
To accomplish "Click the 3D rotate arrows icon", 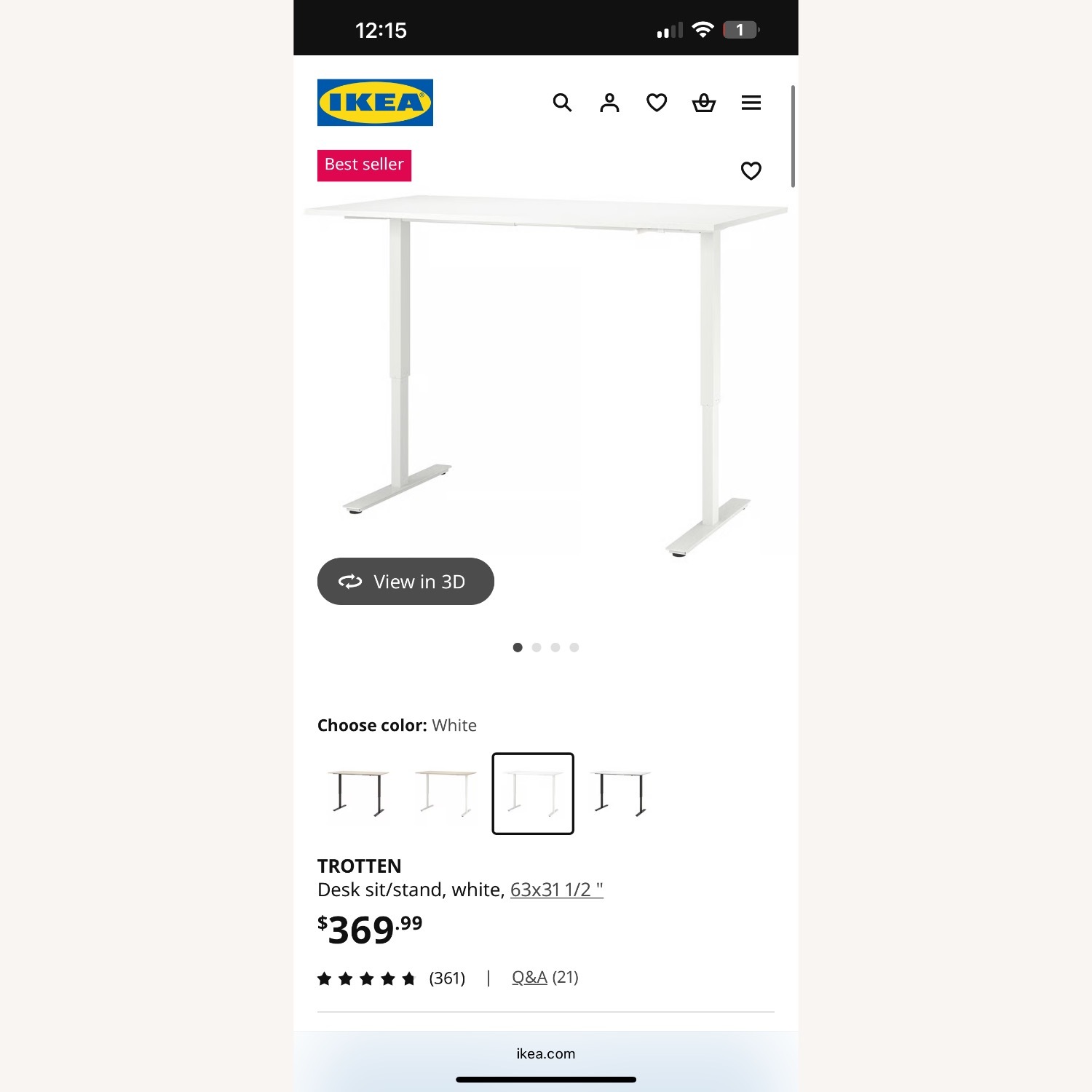I will (350, 581).
